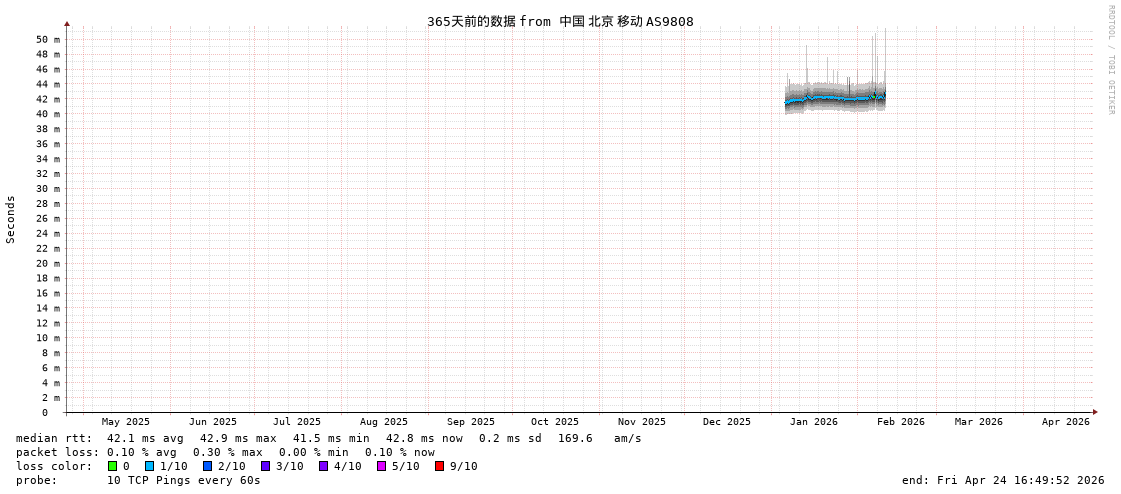The image size is (1121, 494).
Task: Click the May 2025 x-axis label
Action: (125, 422)
